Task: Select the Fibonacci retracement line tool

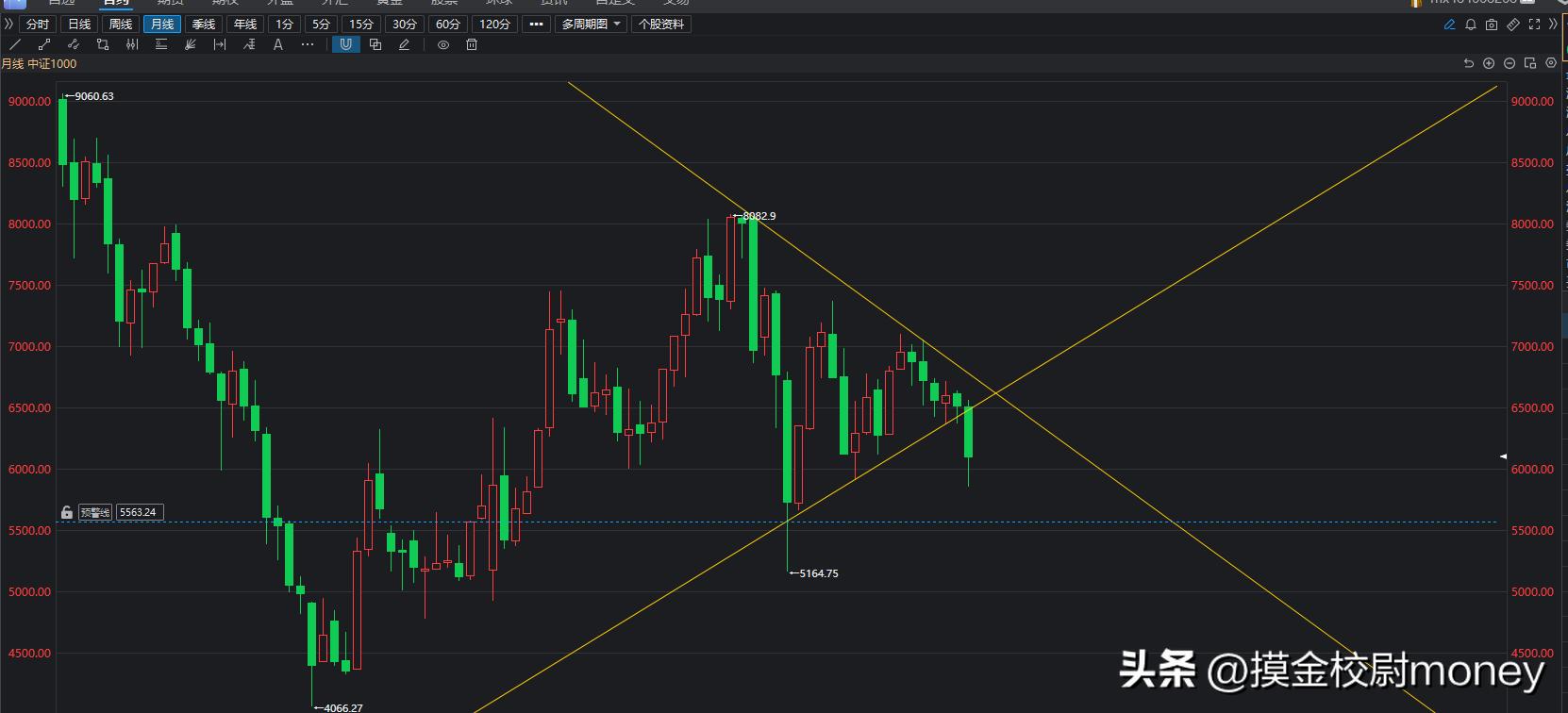Action: point(249,44)
